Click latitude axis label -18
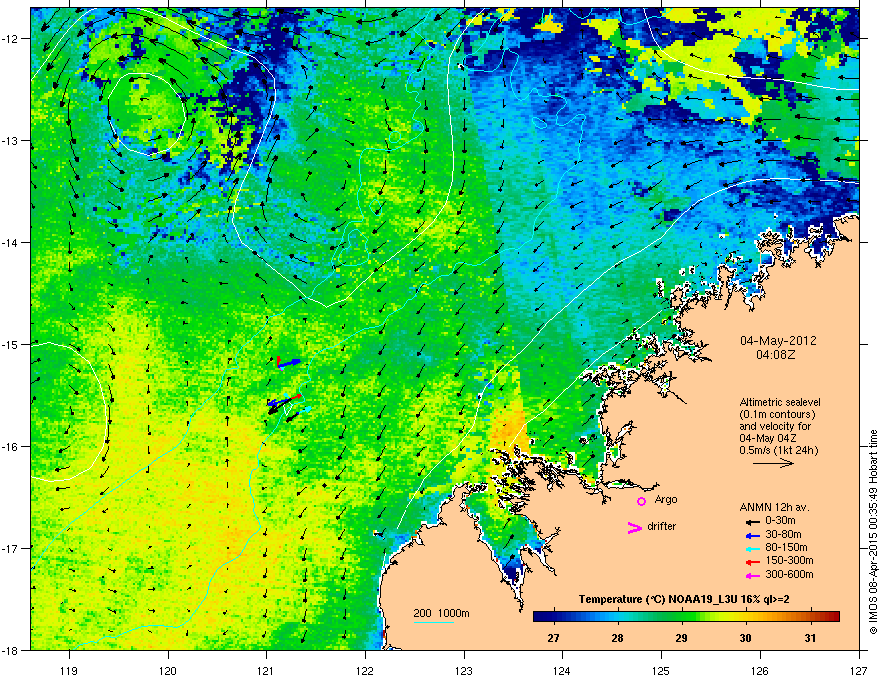Screen dimensions: 880x680 click(x=11, y=650)
